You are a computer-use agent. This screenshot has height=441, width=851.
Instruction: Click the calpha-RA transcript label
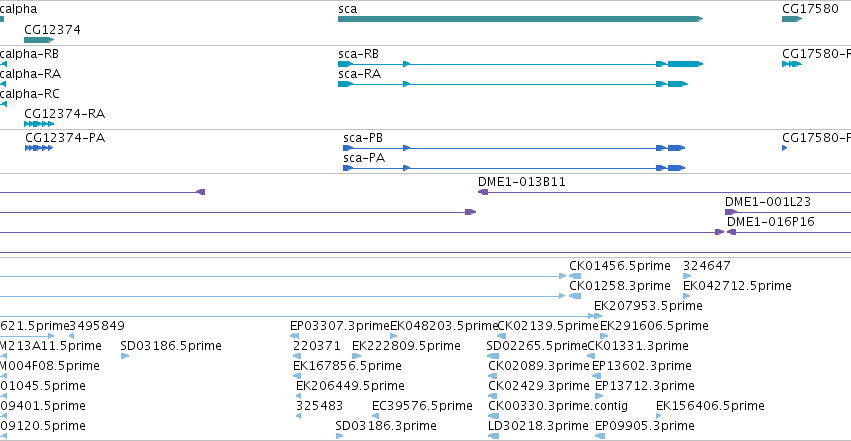[30, 74]
